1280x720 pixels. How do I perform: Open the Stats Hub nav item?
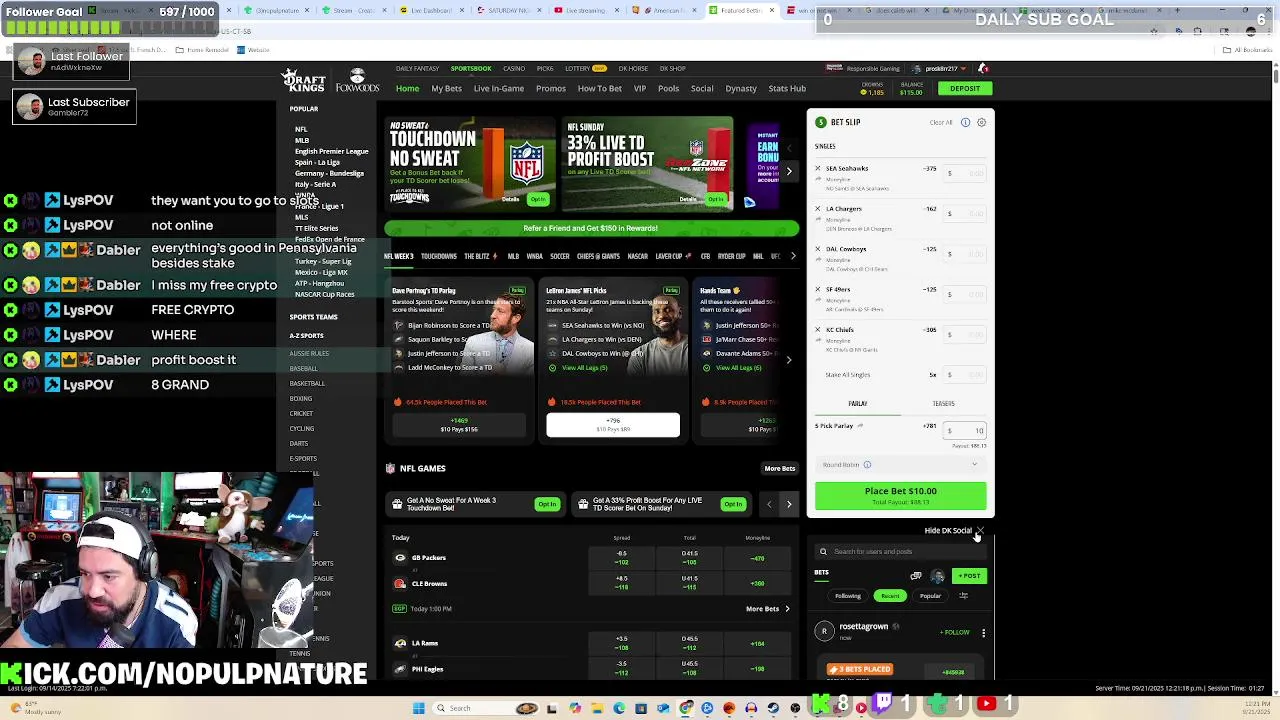(787, 88)
